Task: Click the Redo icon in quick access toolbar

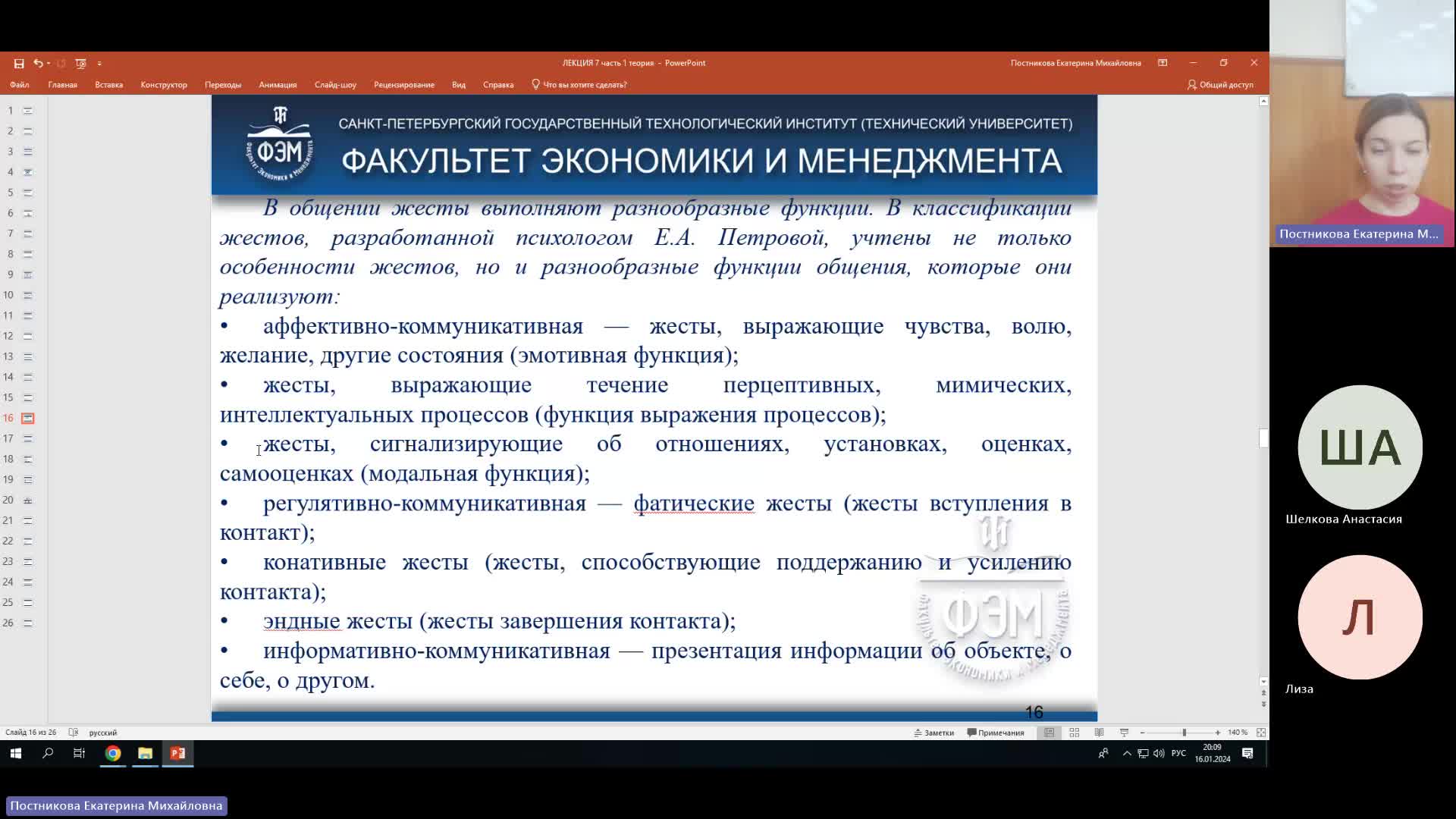Action: 61,63
